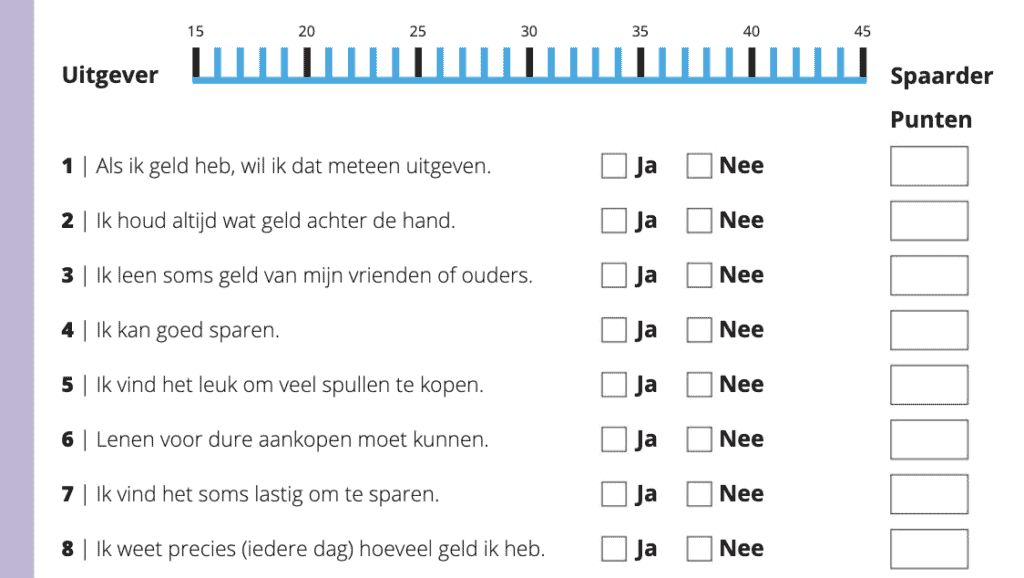Tick Nee for question 3 about borrowing money
This screenshot has height=578, width=1024.
click(x=699, y=275)
